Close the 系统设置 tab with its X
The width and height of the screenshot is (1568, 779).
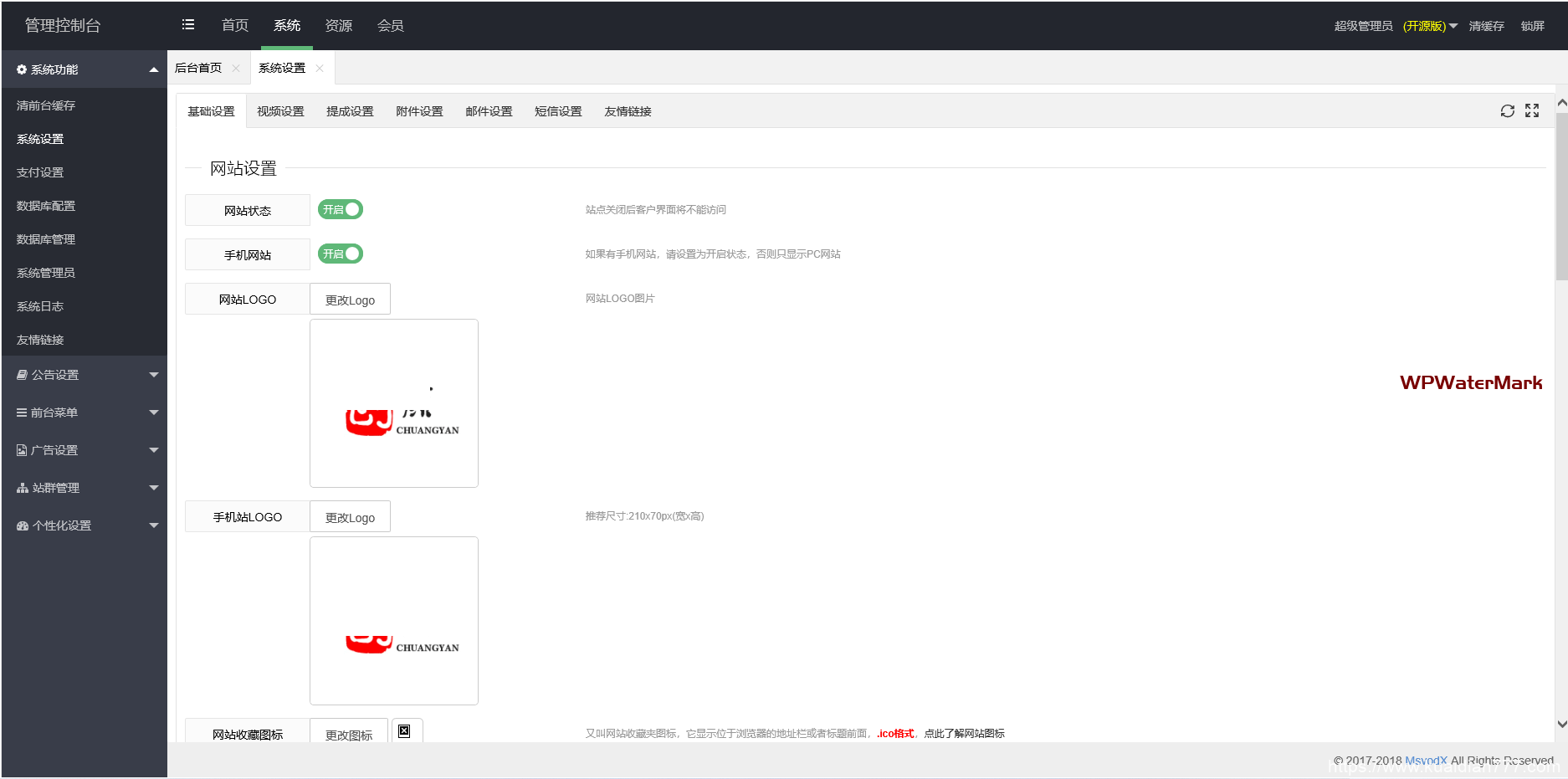click(x=320, y=69)
